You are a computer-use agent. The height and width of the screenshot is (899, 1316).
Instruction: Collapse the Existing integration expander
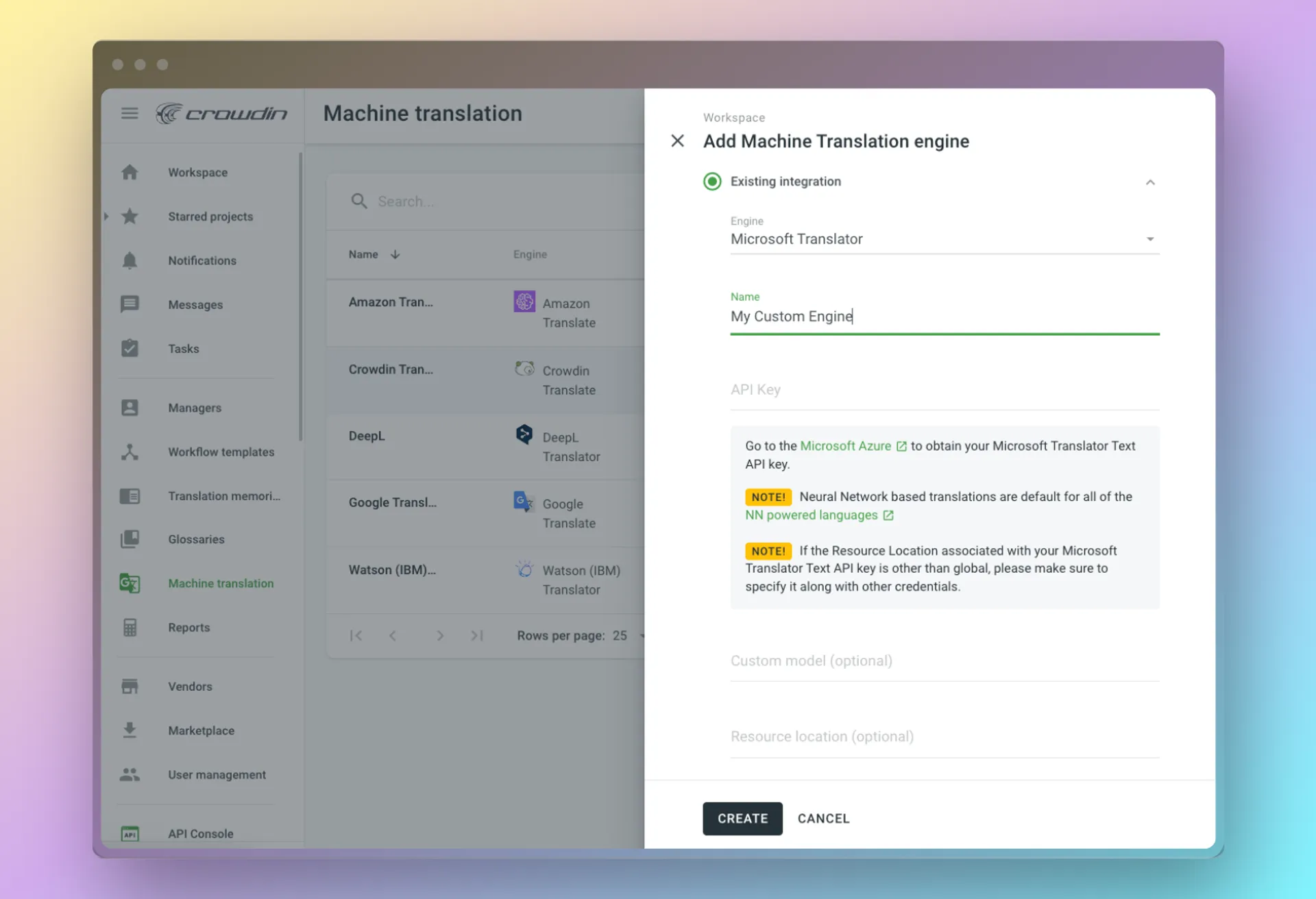pyautogui.click(x=1150, y=181)
